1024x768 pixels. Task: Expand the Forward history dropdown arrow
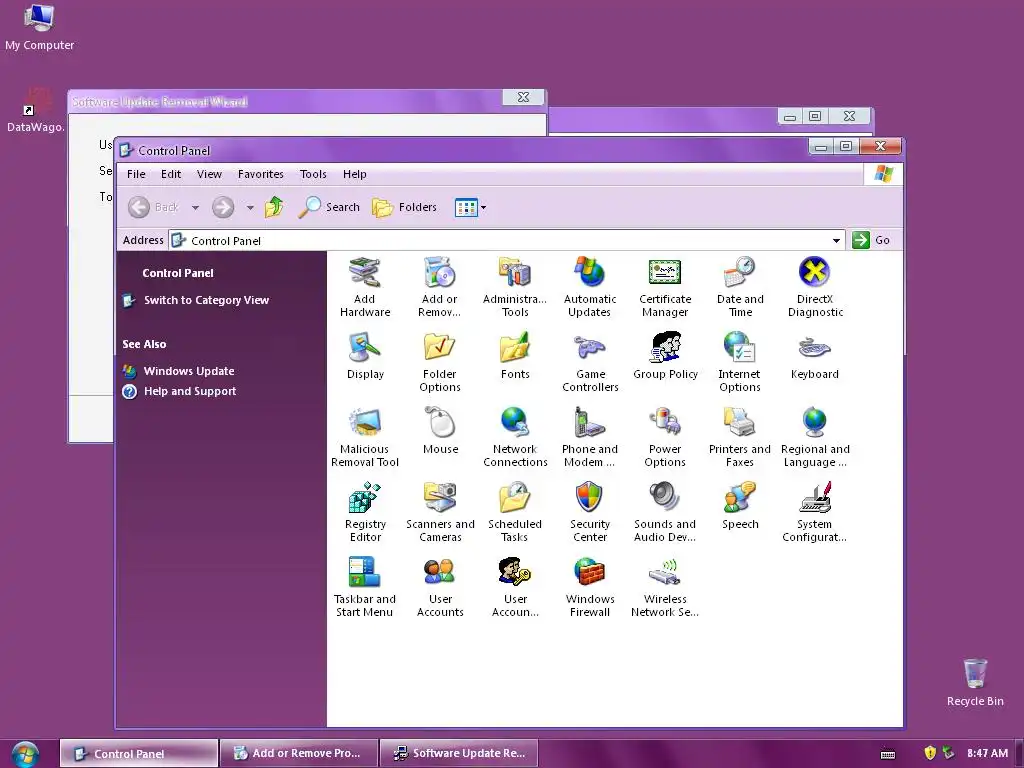pyautogui.click(x=250, y=208)
